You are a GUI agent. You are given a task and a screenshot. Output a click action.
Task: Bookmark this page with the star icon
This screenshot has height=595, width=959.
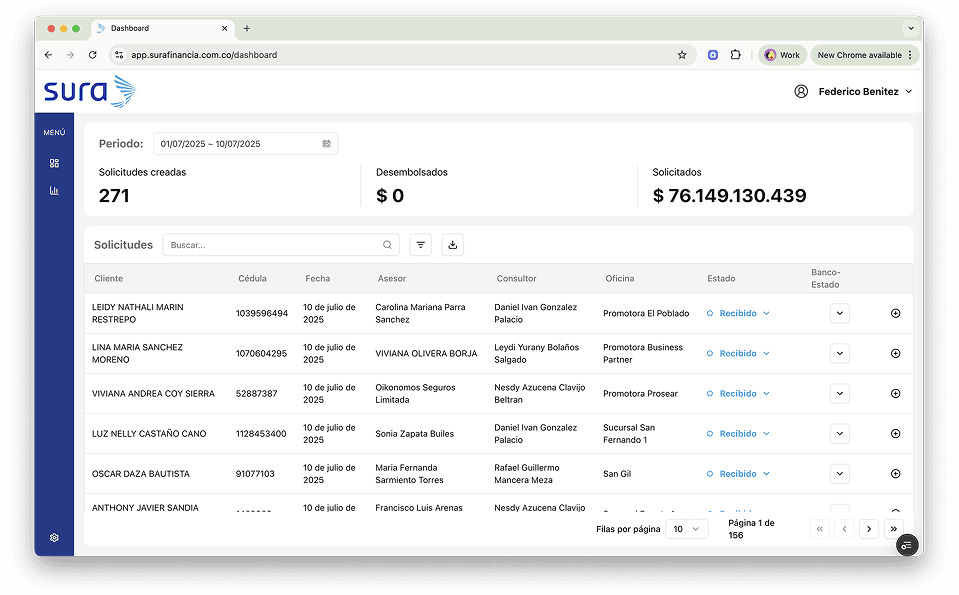pyautogui.click(x=682, y=55)
